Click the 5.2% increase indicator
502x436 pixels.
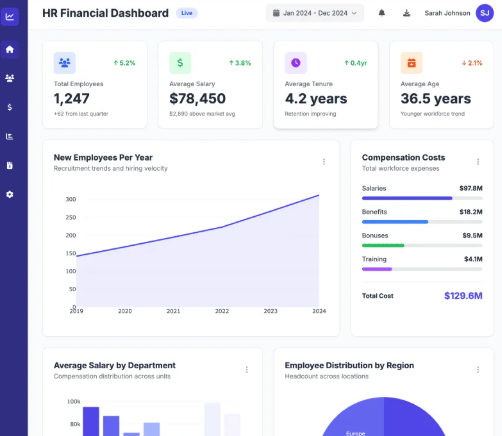point(124,63)
